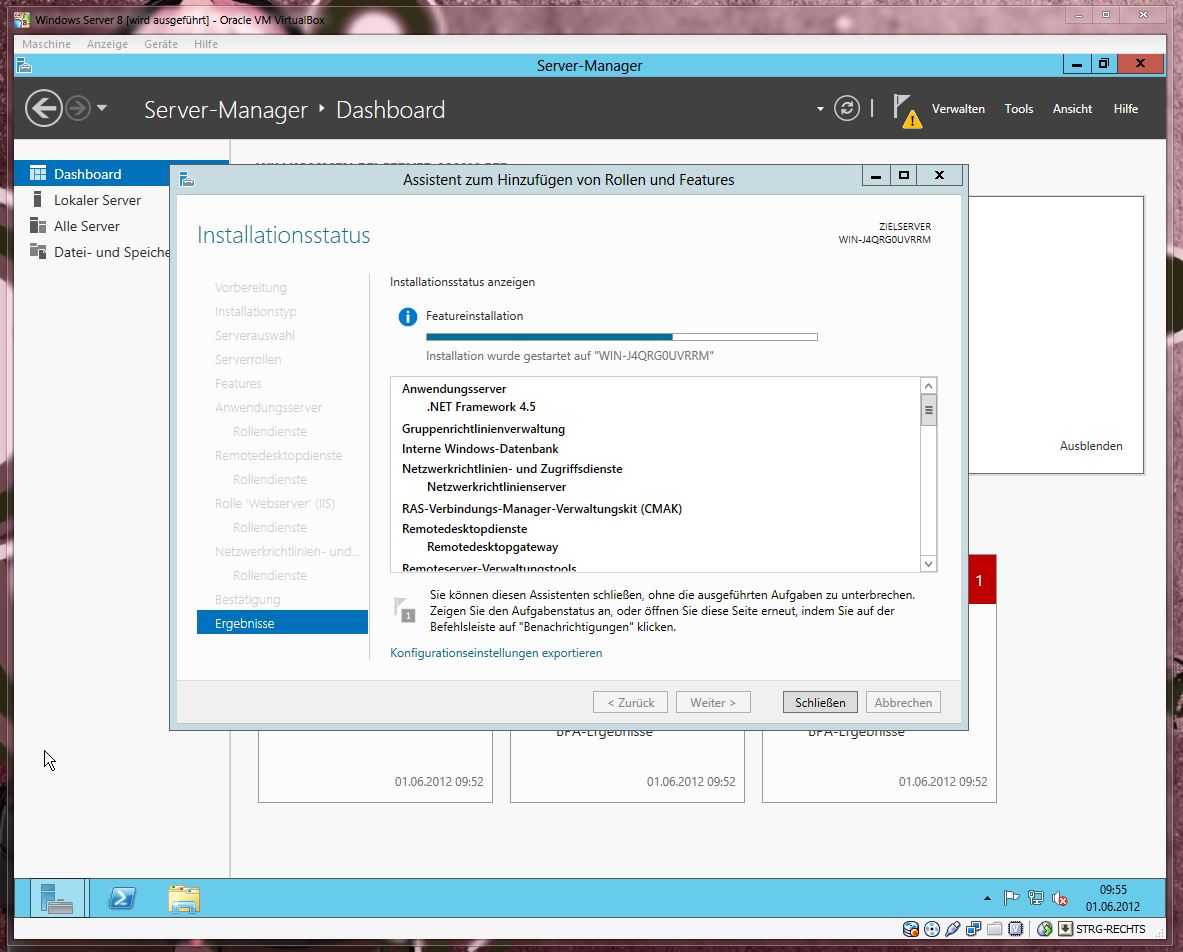Show hidden system tray icons
1183x952 pixels.
988,898
